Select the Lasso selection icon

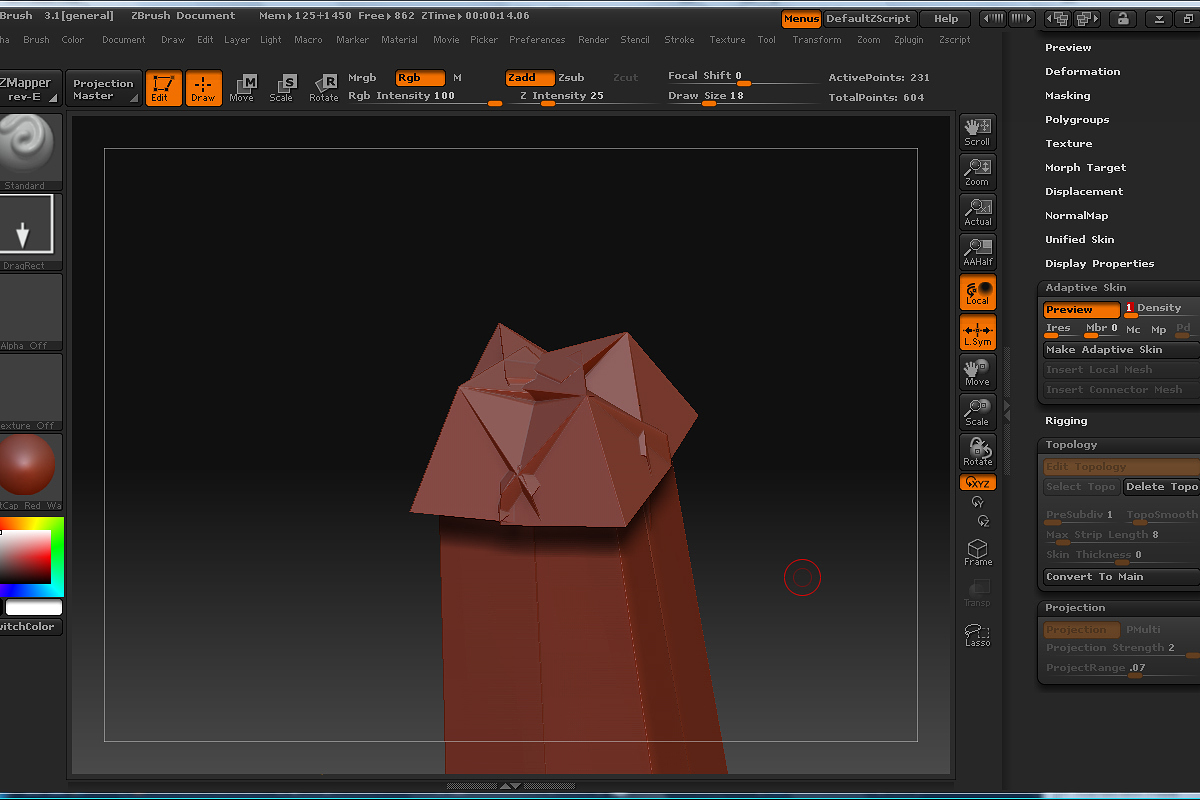click(x=977, y=634)
